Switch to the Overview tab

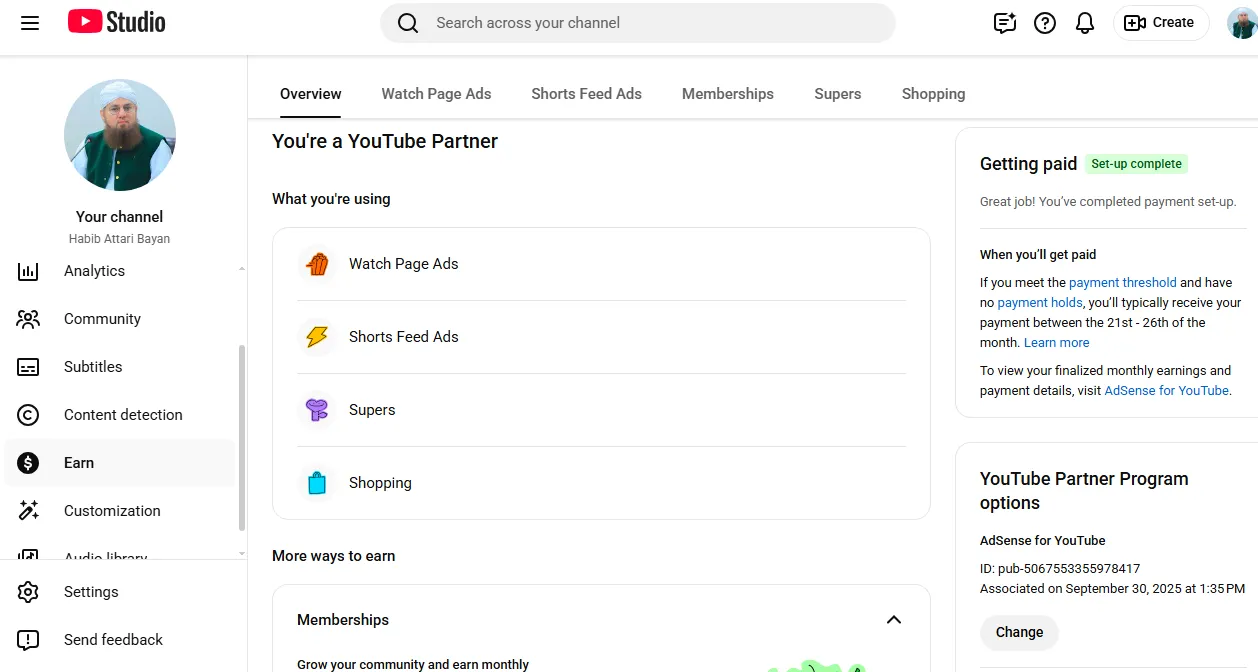pyautogui.click(x=311, y=94)
